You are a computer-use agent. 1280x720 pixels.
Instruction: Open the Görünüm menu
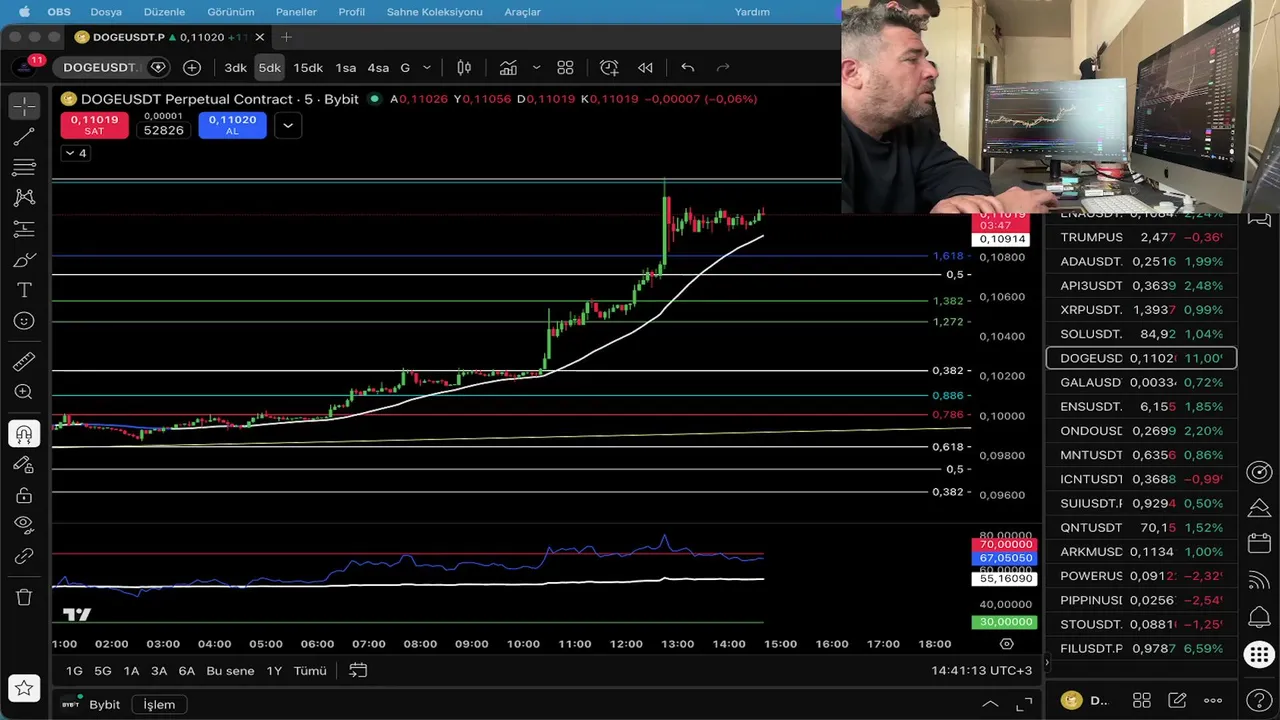coord(230,12)
